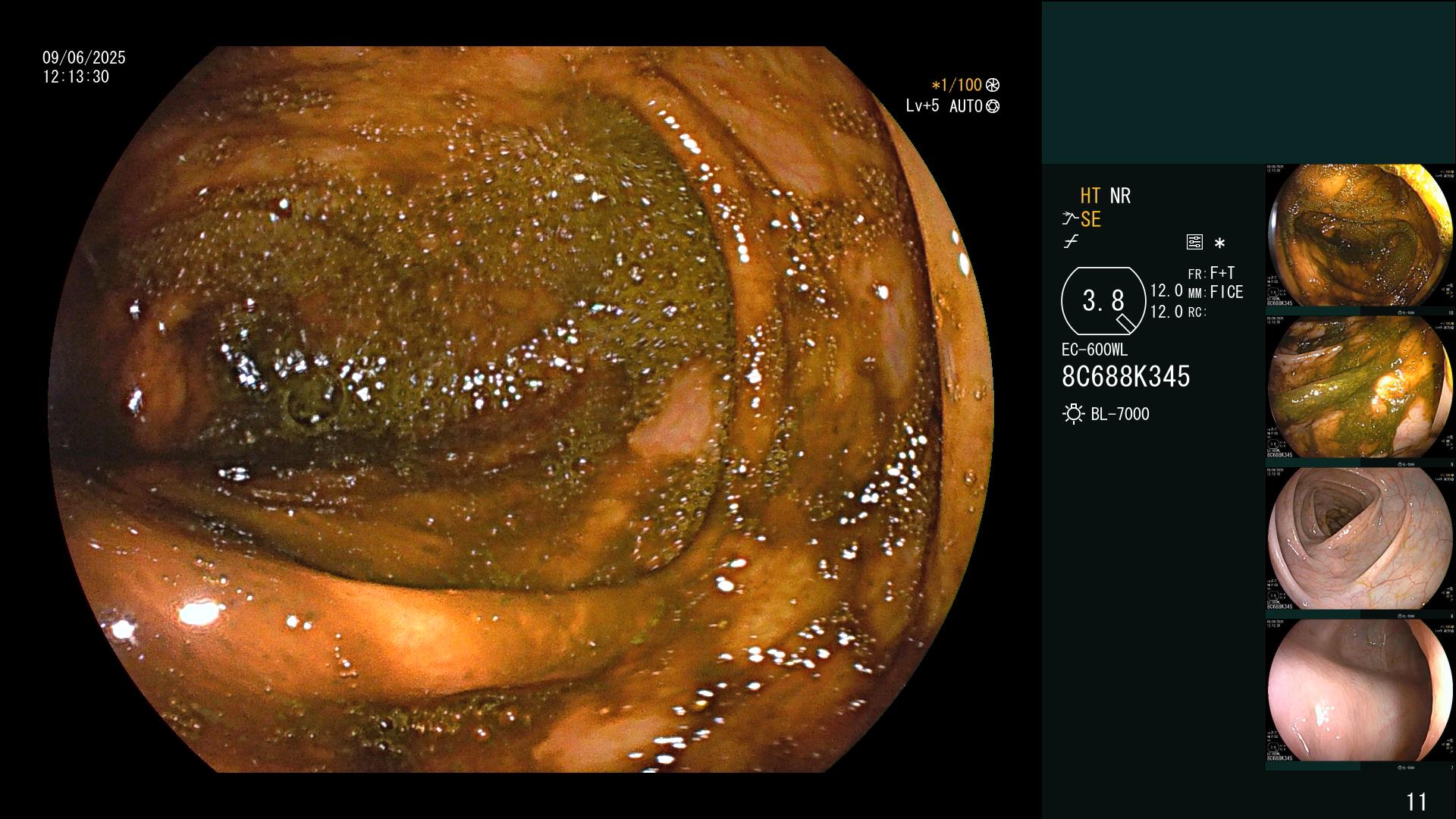Viewport: 1456px width, 819px height.
Task: Click the scope tip diameter 3.8 indicator
Action: 1103,301
